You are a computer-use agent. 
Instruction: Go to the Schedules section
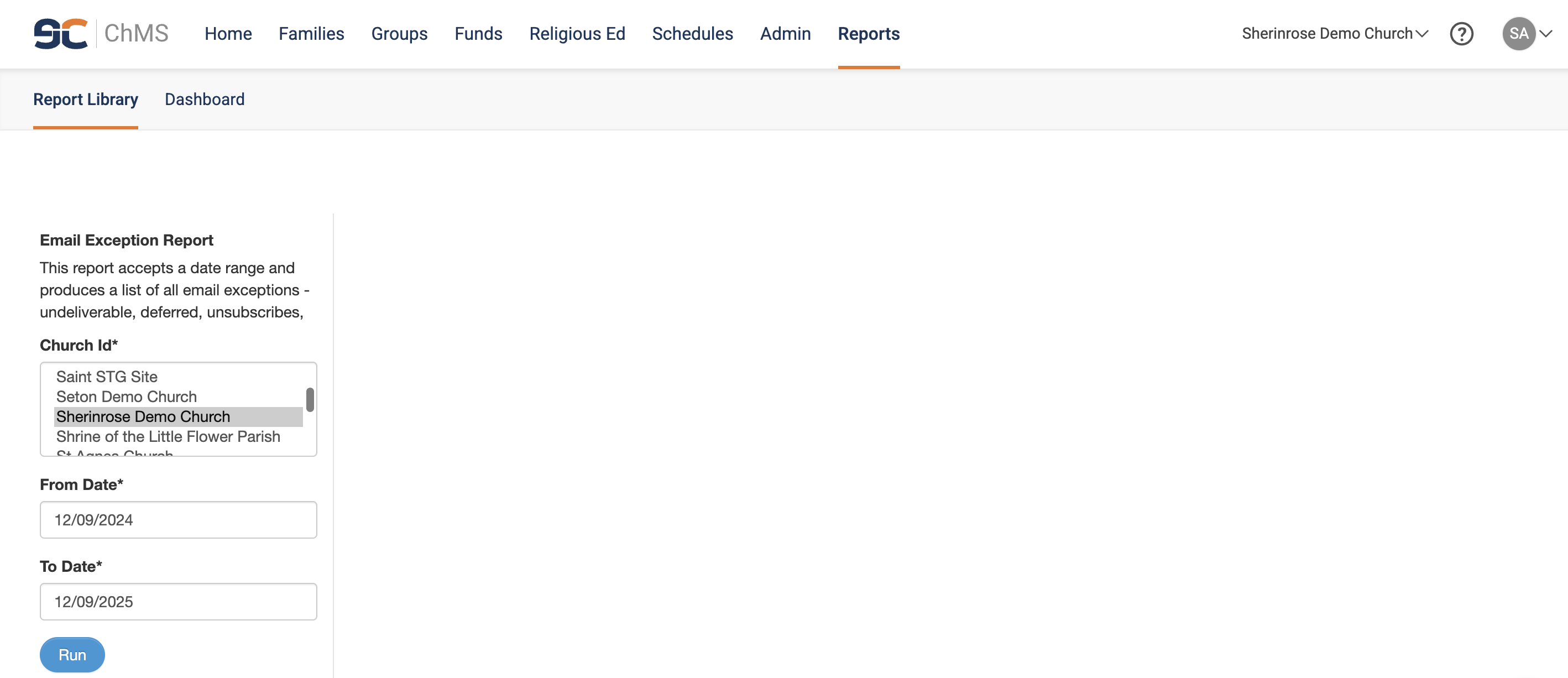[692, 34]
